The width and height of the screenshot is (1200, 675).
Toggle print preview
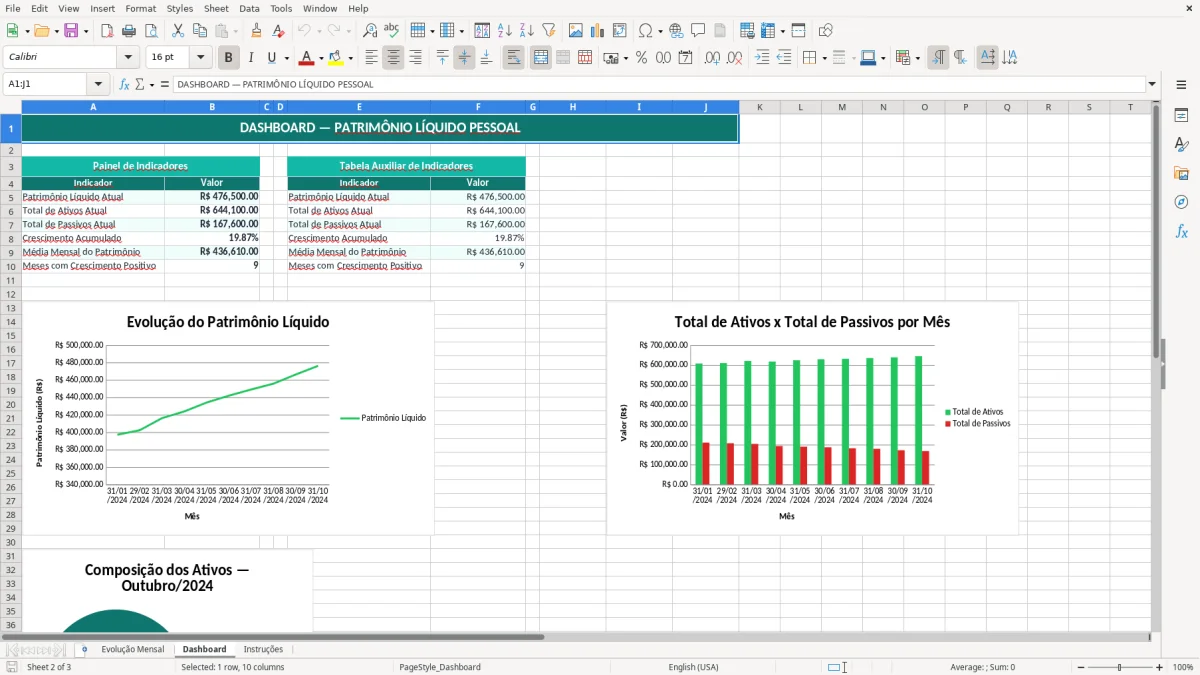click(x=151, y=31)
